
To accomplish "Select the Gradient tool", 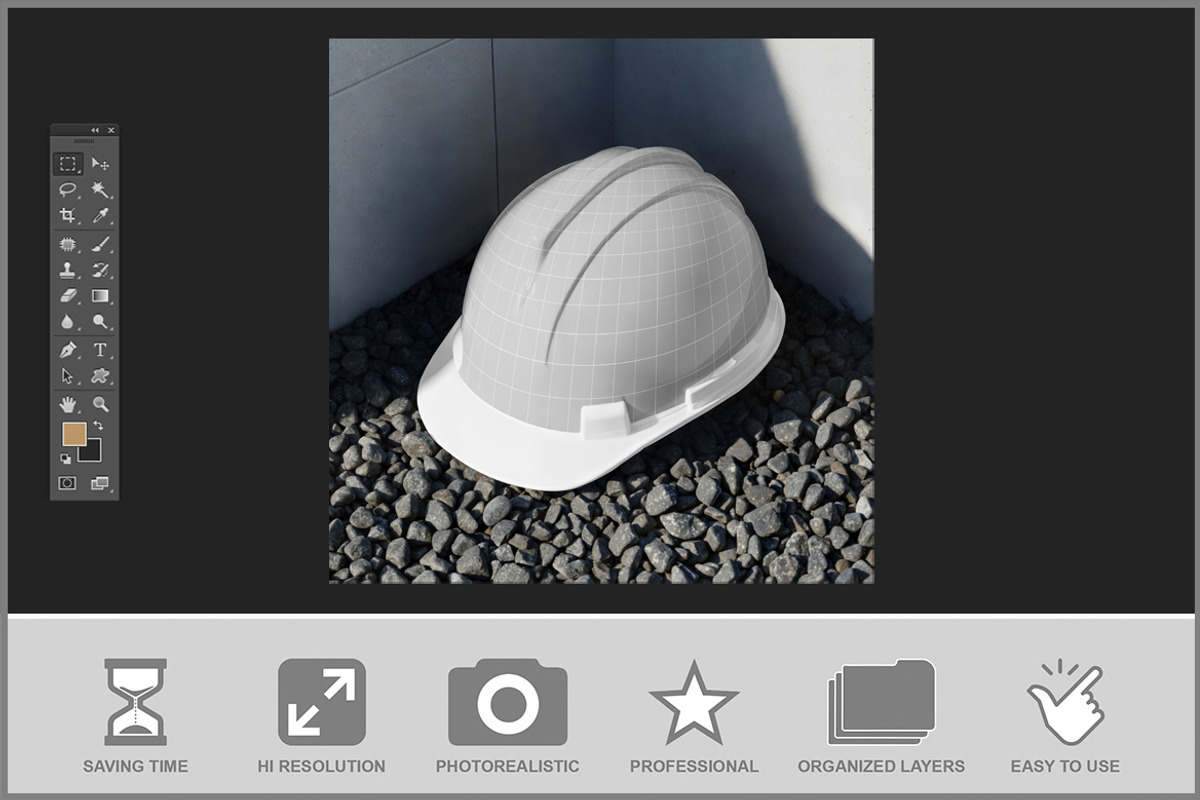I will click(x=103, y=295).
